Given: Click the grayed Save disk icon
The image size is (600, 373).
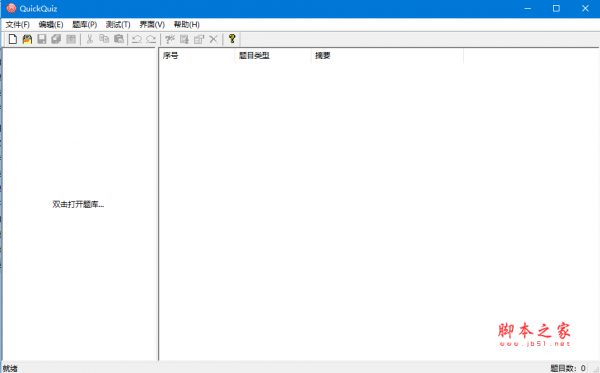Looking at the screenshot, I should pyautogui.click(x=42, y=39).
